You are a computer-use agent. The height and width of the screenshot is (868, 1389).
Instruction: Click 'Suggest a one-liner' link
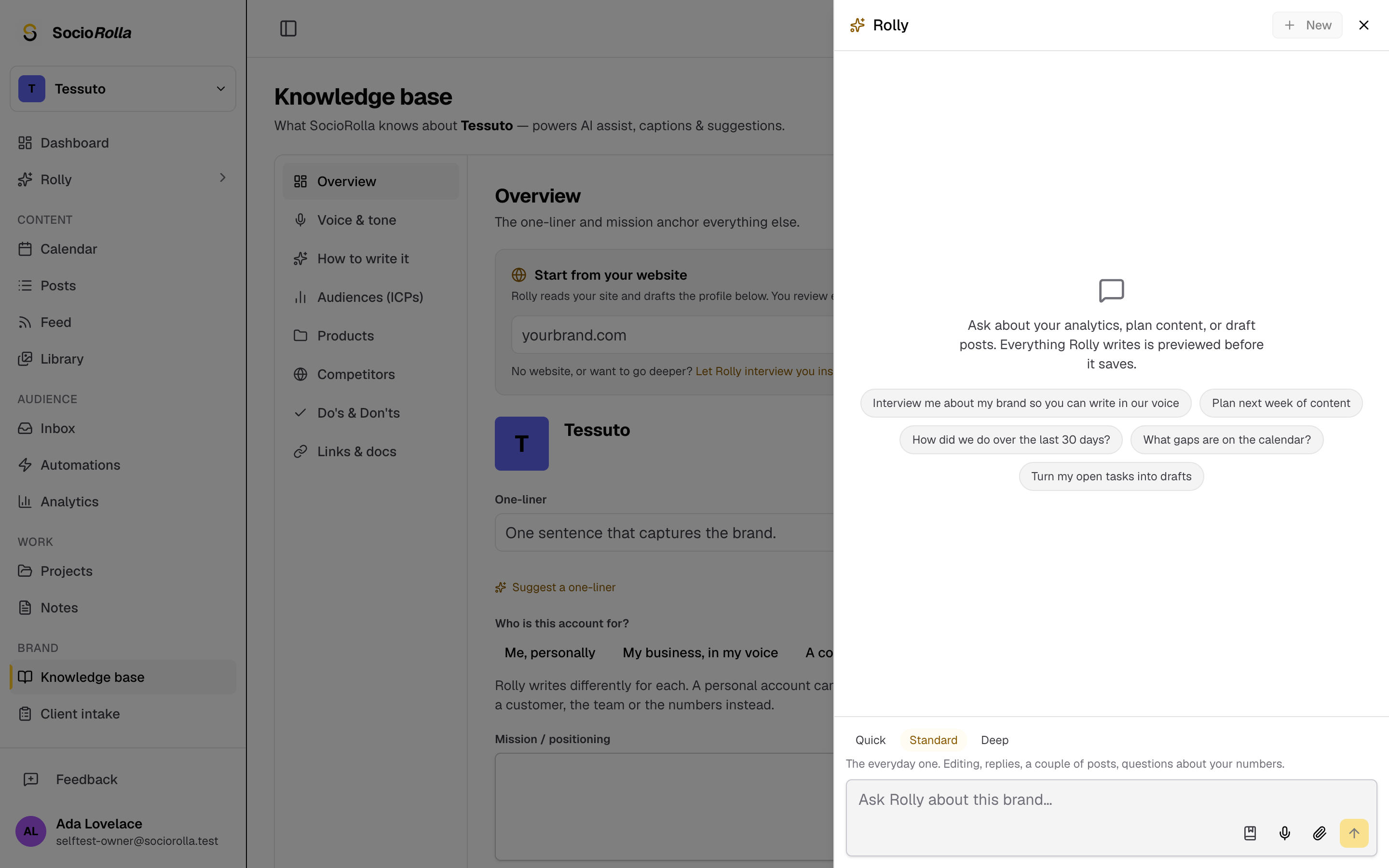tap(555, 587)
